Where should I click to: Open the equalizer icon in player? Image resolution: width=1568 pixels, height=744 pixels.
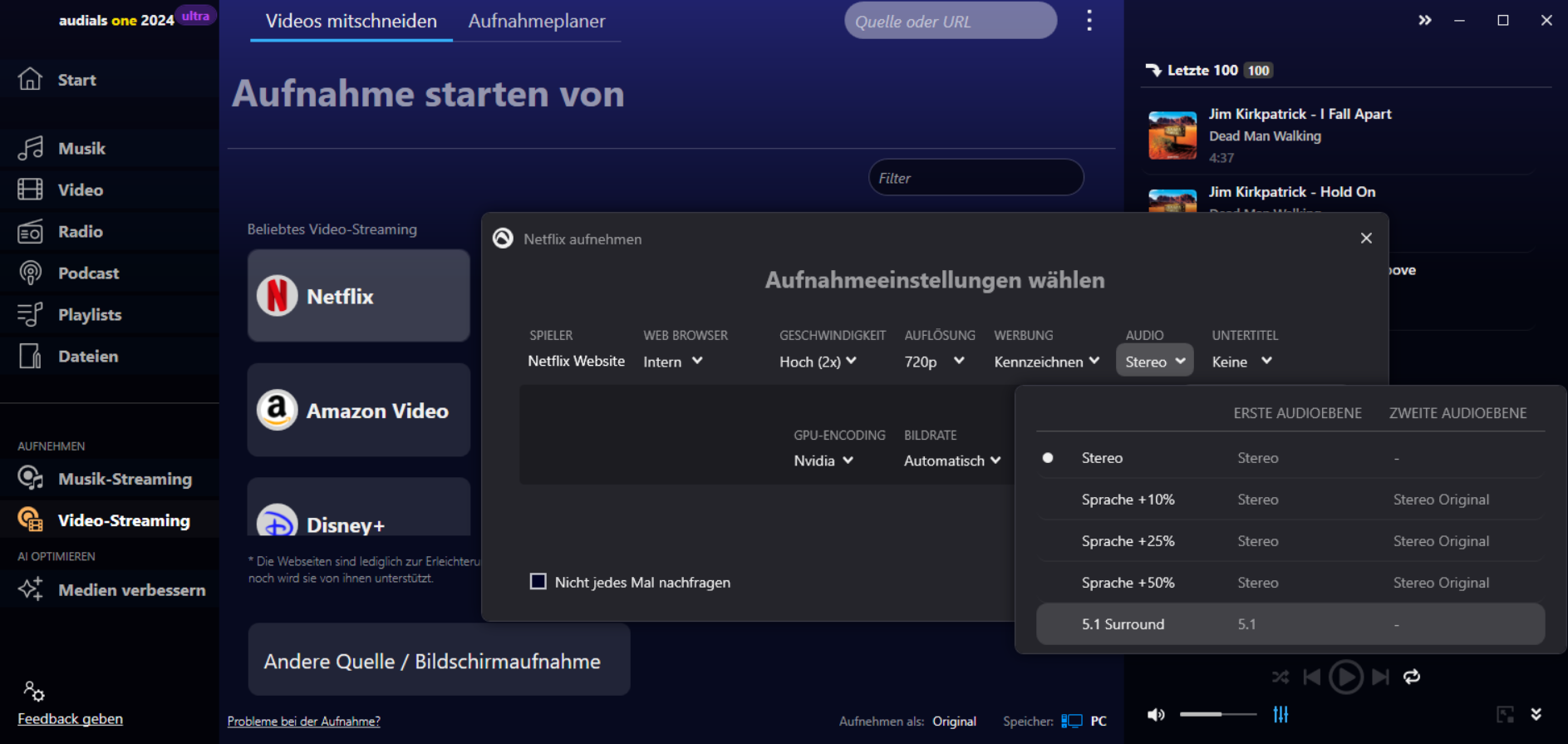(1280, 714)
